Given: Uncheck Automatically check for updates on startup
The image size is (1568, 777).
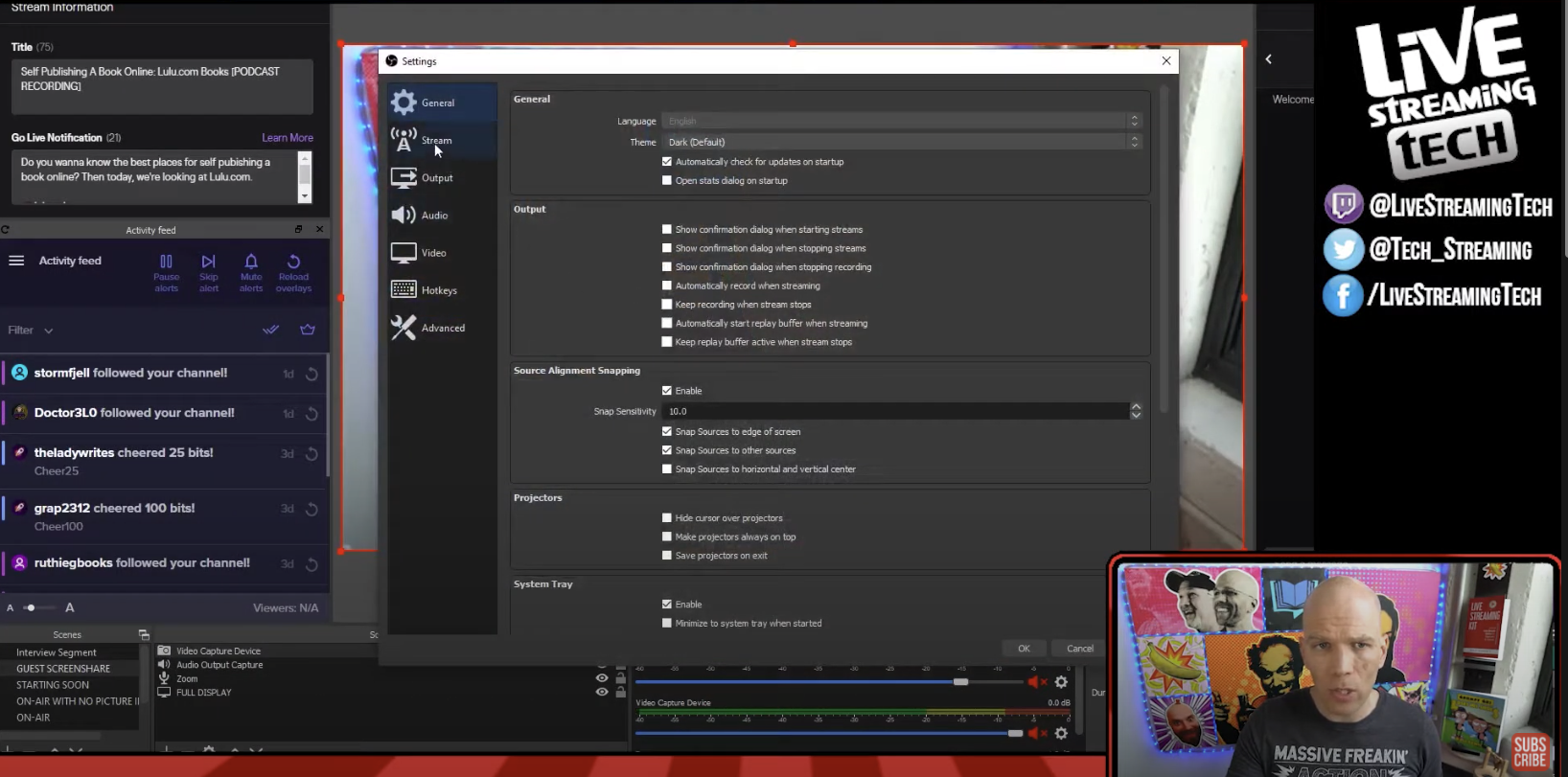Looking at the screenshot, I should pos(667,162).
